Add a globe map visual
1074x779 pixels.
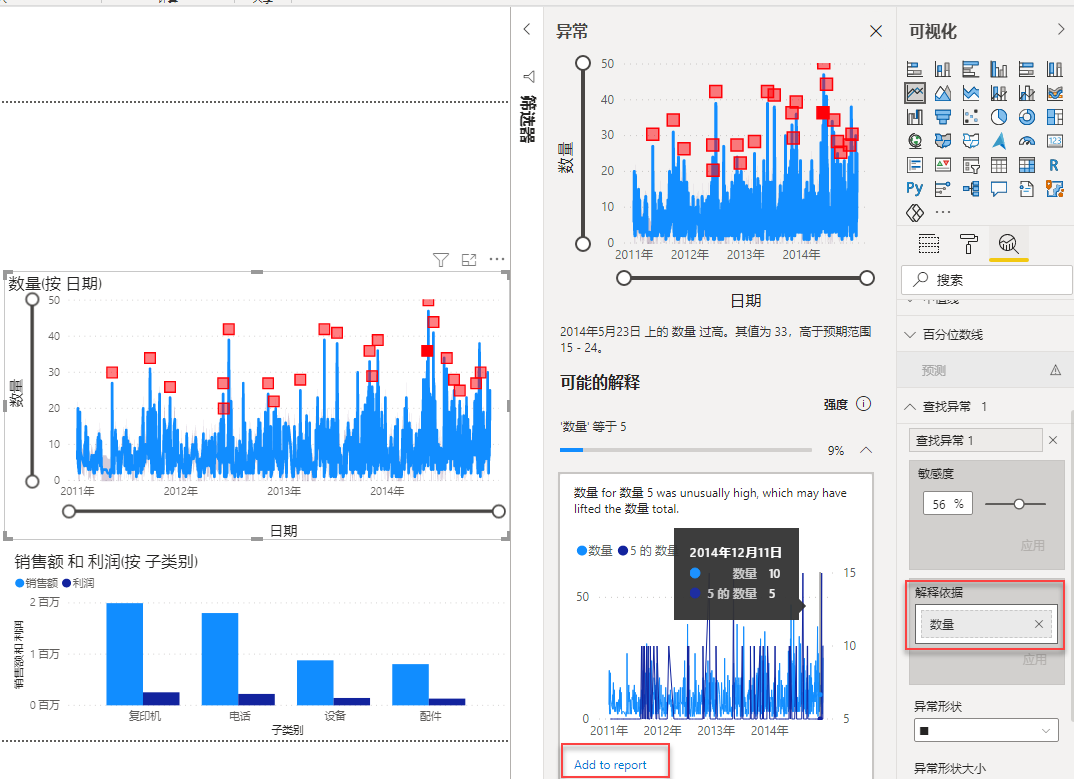click(x=914, y=140)
